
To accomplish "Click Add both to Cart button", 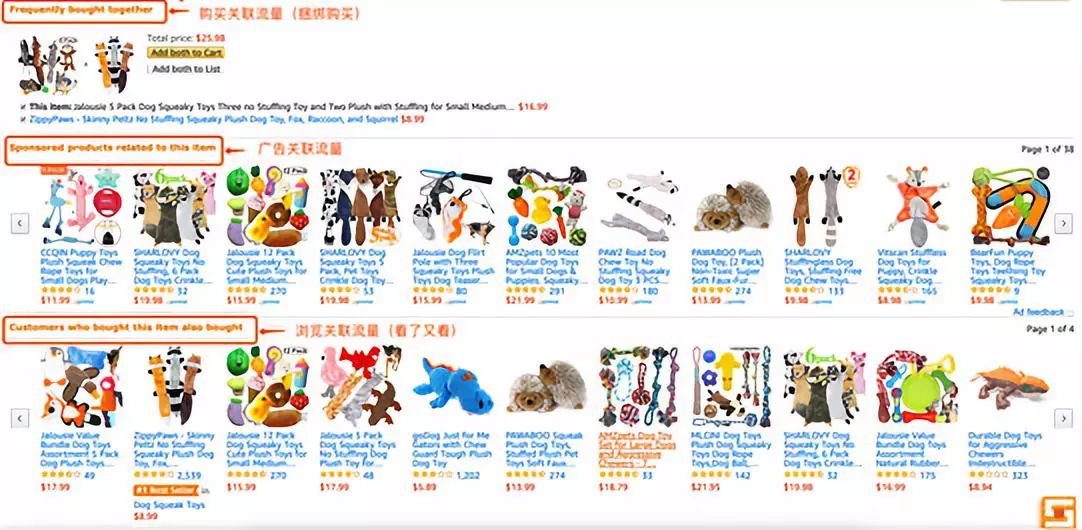I will pos(186,52).
